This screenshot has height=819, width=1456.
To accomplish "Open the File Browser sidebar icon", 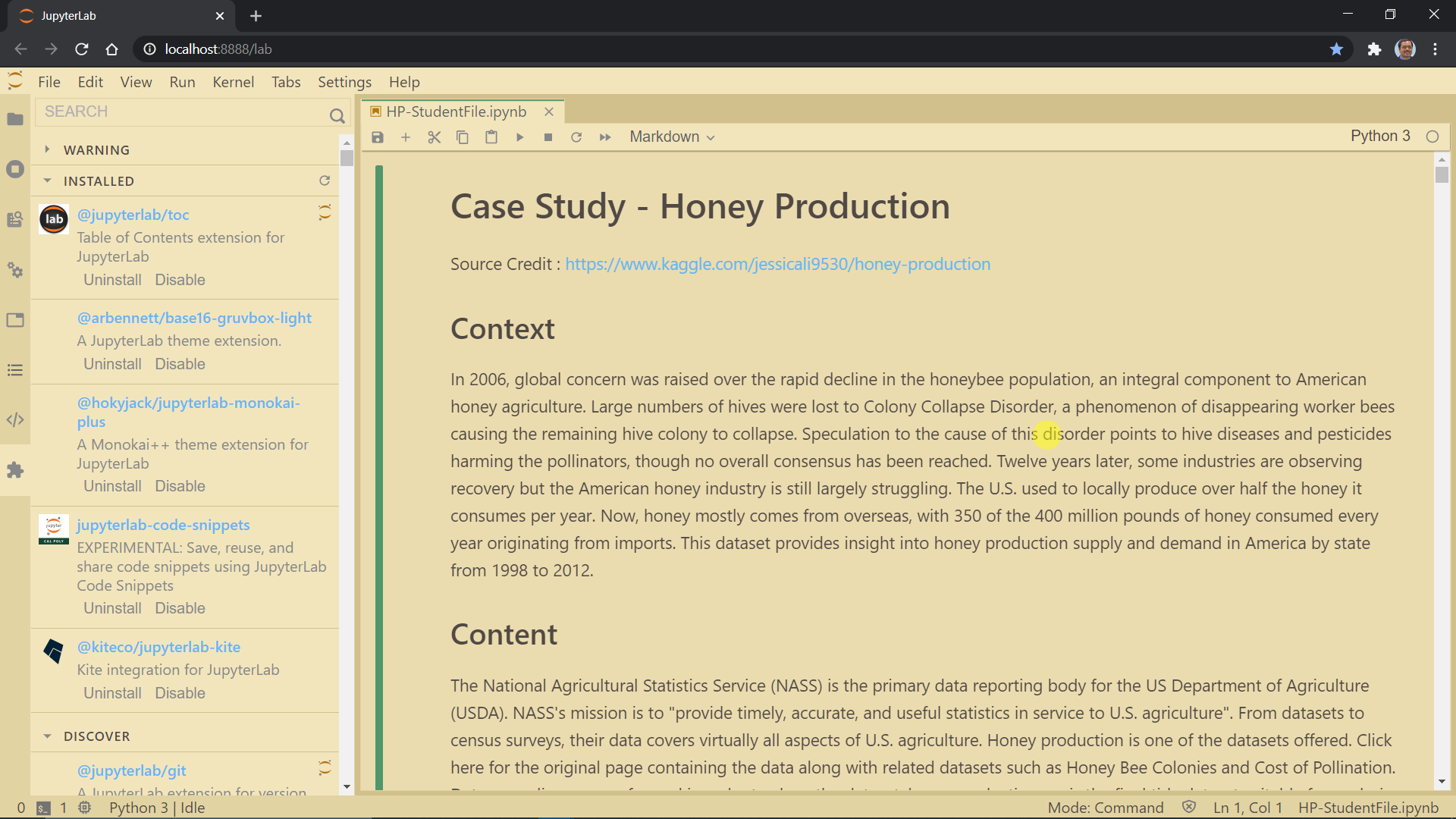I will (x=15, y=119).
